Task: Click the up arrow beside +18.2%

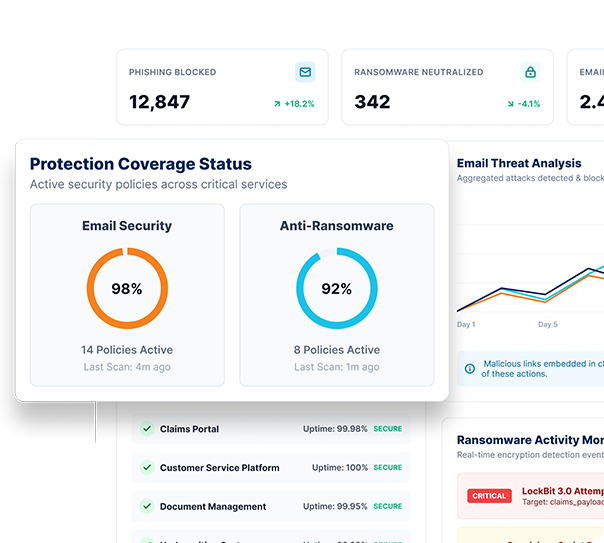Action: click(x=277, y=104)
